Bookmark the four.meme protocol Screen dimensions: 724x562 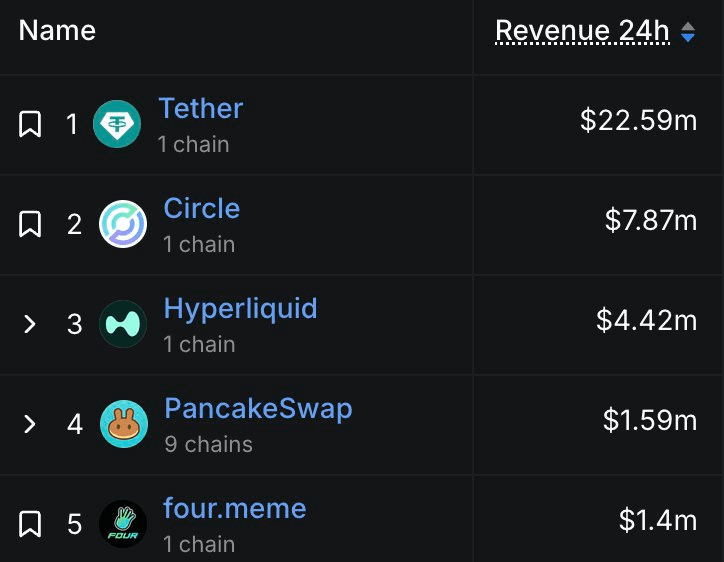coord(30,524)
